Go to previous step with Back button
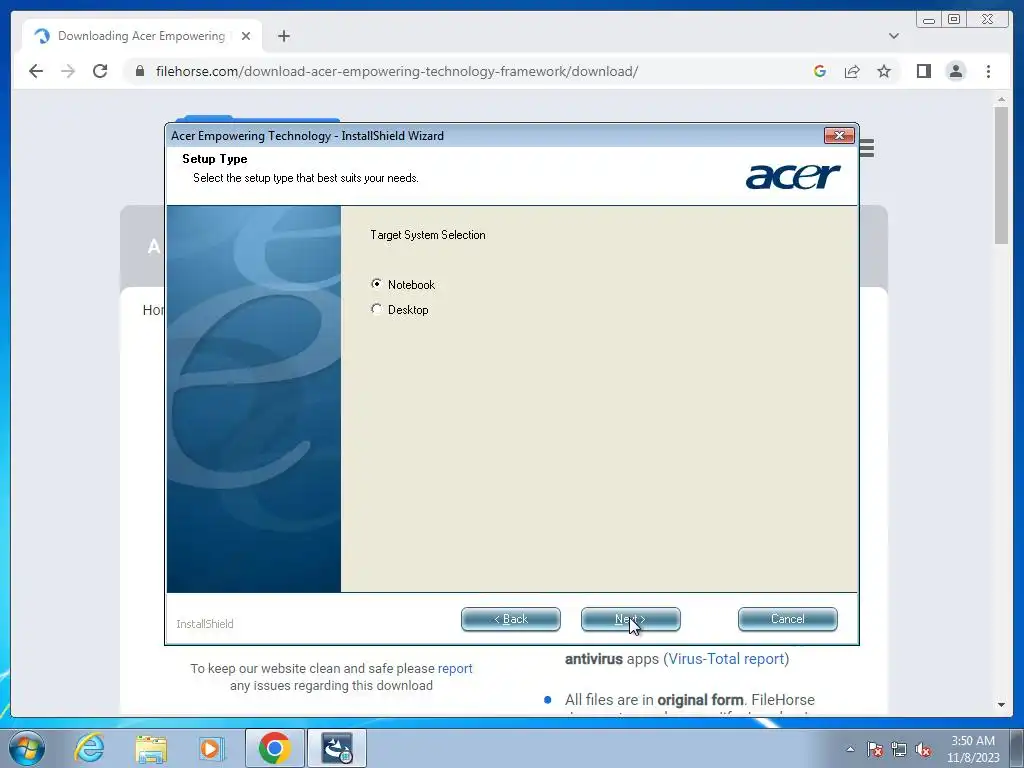Viewport: 1024px width, 768px height. click(x=511, y=619)
